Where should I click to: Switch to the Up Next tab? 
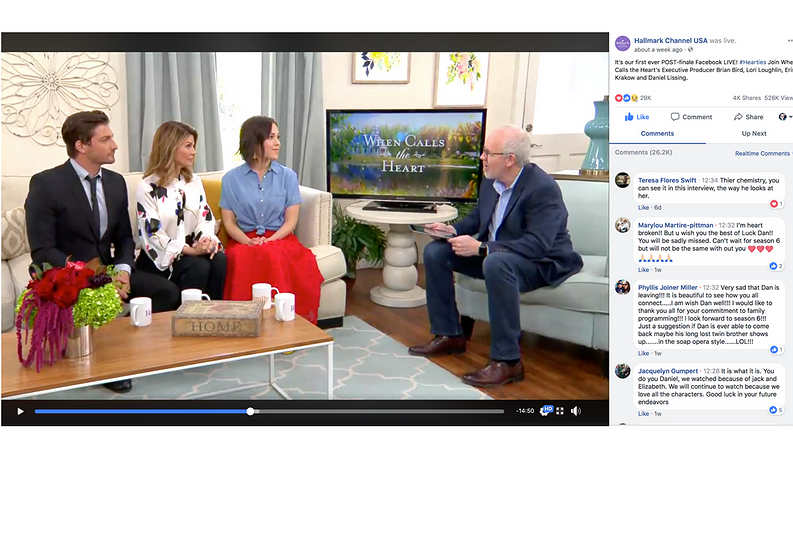pyautogui.click(x=754, y=133)
